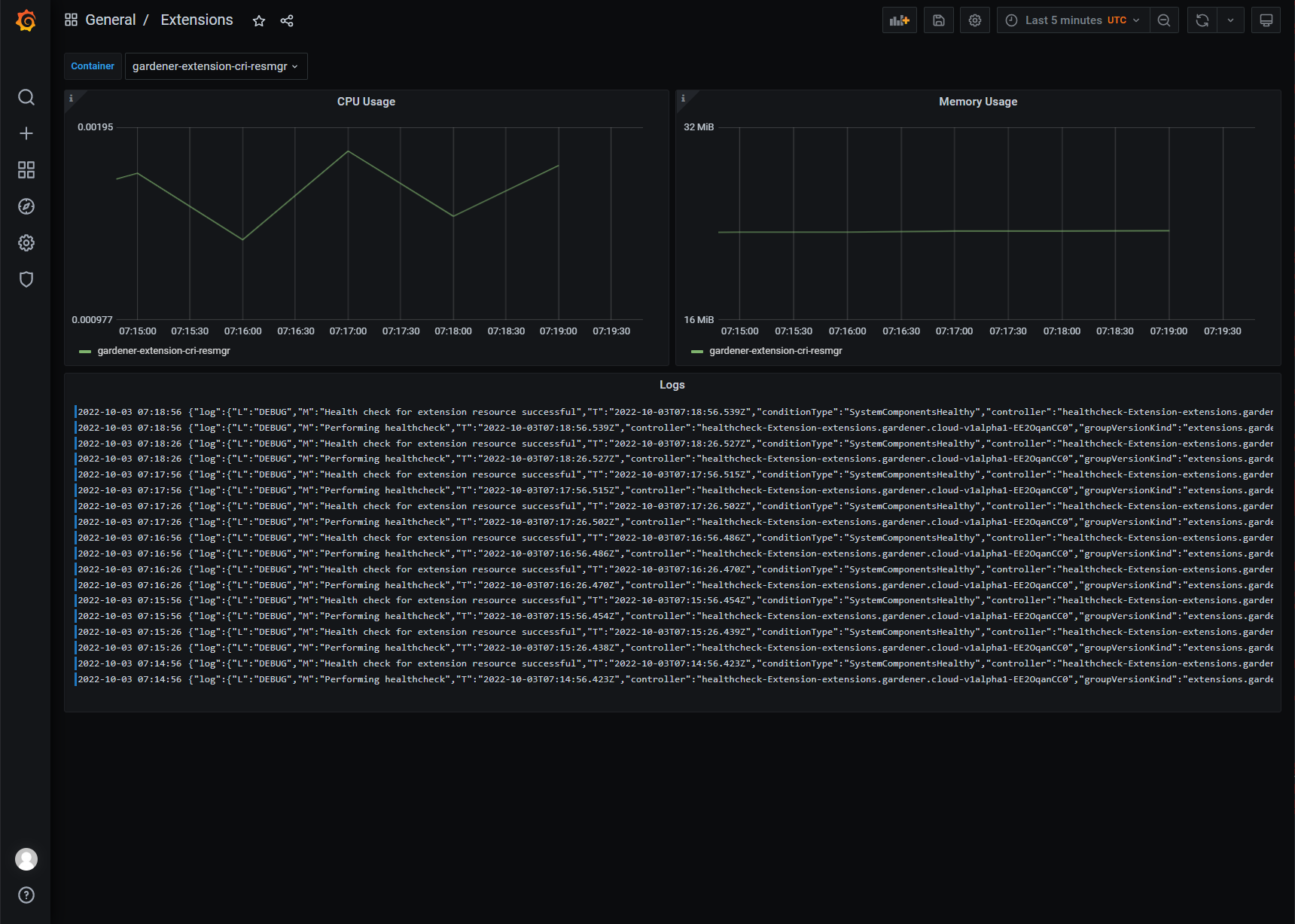Open the Logs panel title menu
Screen dimensions: 1295x924
click(x=672, y=385)
